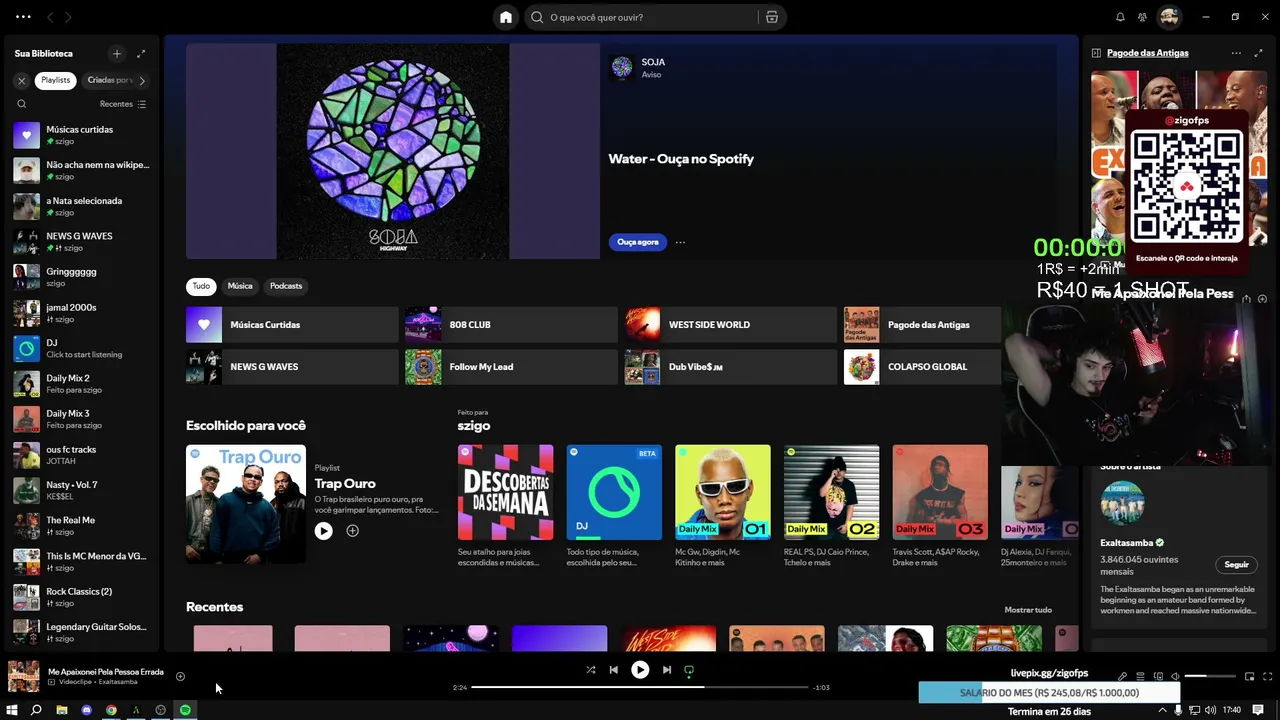The height and width of the screenshot is (720, 1280).
Task: Select the Tudo filter
Action: tap(201, 286)
